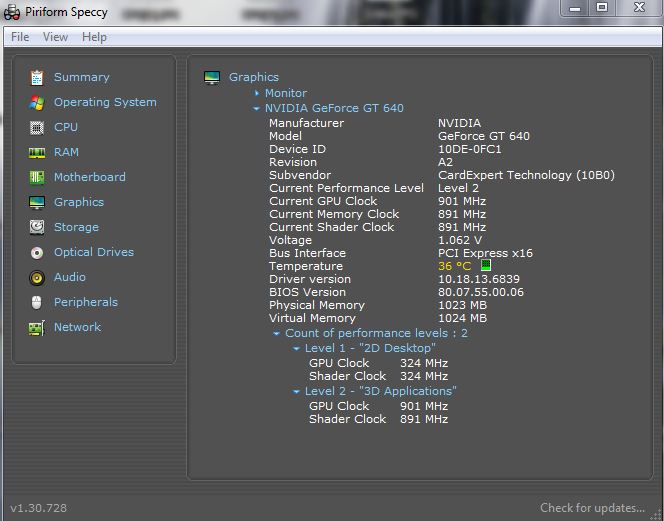Select the RAM section link

(x=66, y=152)
